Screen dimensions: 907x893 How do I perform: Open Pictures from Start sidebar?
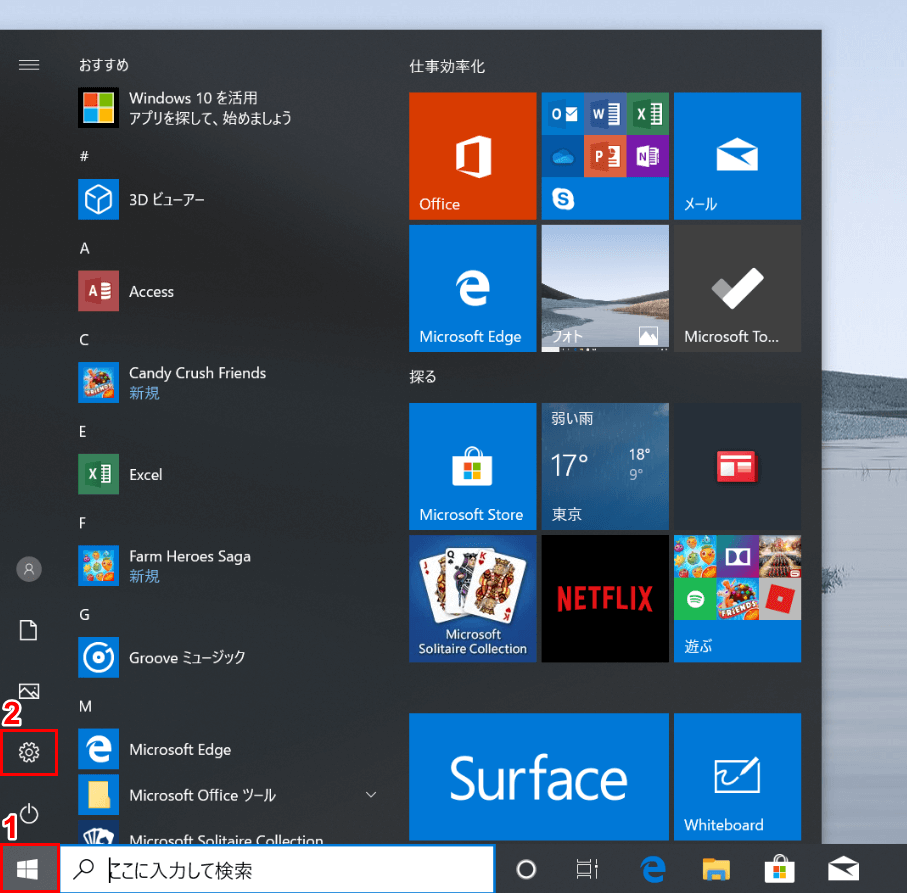pyautogui.click(x=29, y=691)
